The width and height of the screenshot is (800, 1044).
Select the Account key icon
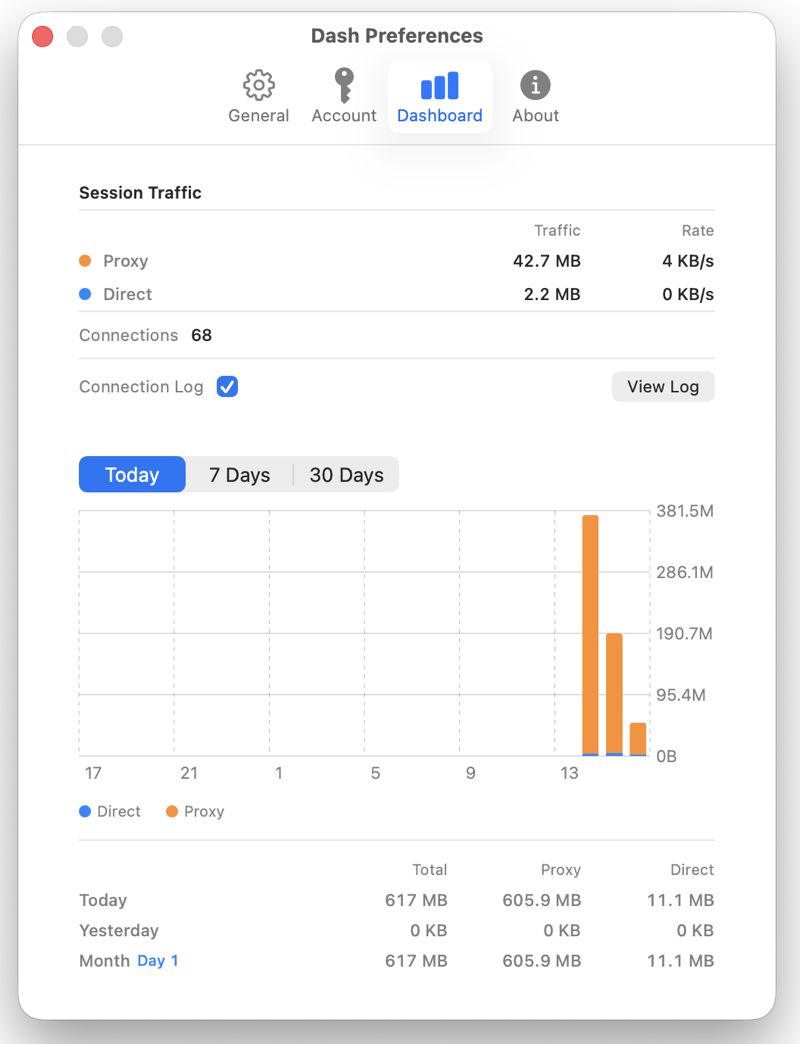click(343, 85)
